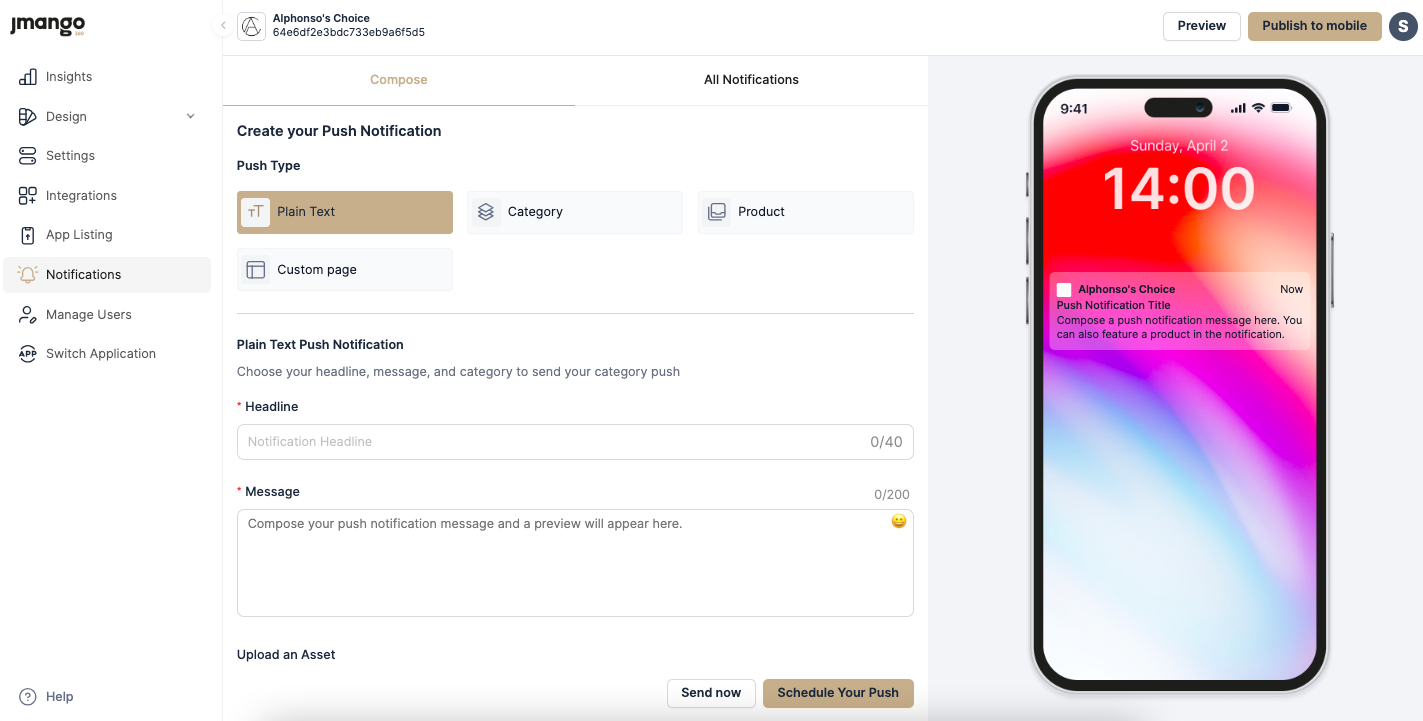Image resolution: width=1423 pixels, height=721 pixels.
Task: Click the Notification Headline input field
Action: (x=575, y=442)
